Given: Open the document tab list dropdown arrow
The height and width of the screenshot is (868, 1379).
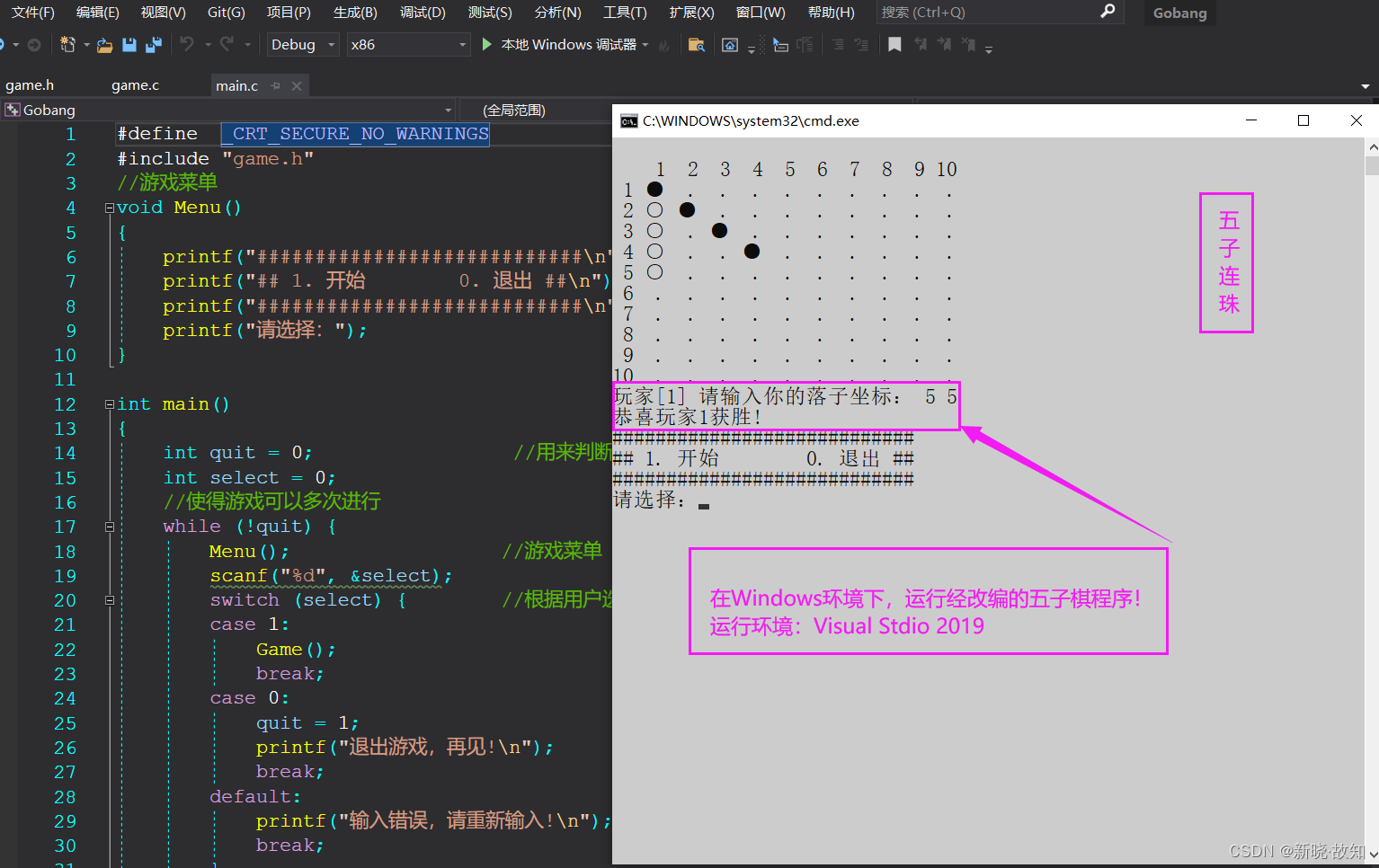Looking at the screenshot, I should (x=1366, y=86).
